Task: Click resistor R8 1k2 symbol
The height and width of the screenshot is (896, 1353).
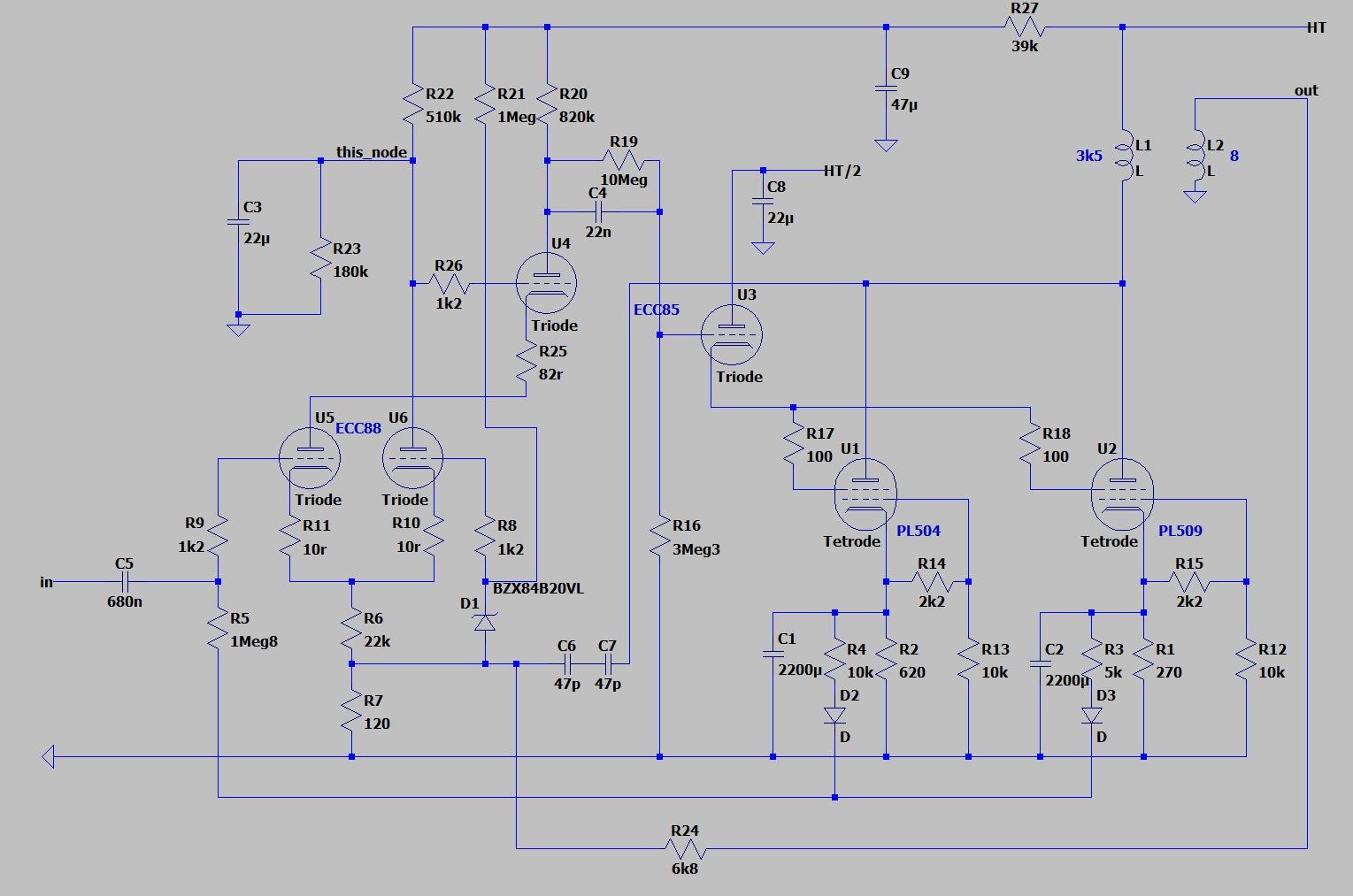Action: tap(485, 536)
